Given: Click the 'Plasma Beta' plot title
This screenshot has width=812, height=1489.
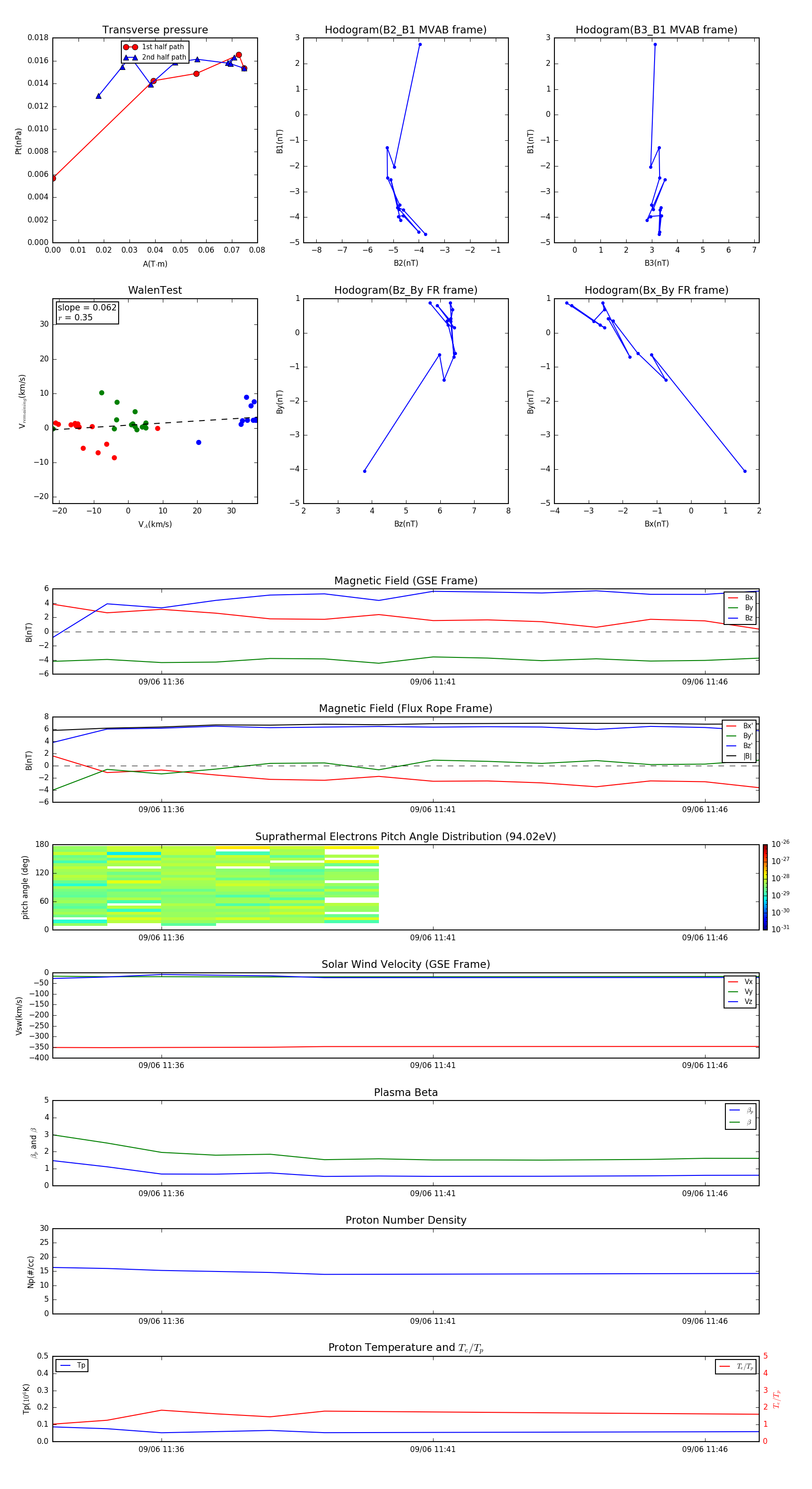Looking at the screenshot, I should click(x=406, y=1093).
